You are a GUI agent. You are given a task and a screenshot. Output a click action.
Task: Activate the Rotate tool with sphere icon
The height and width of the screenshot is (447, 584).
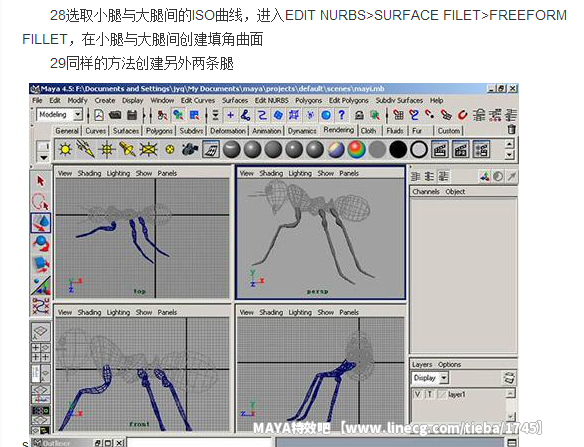pos(40,244)
